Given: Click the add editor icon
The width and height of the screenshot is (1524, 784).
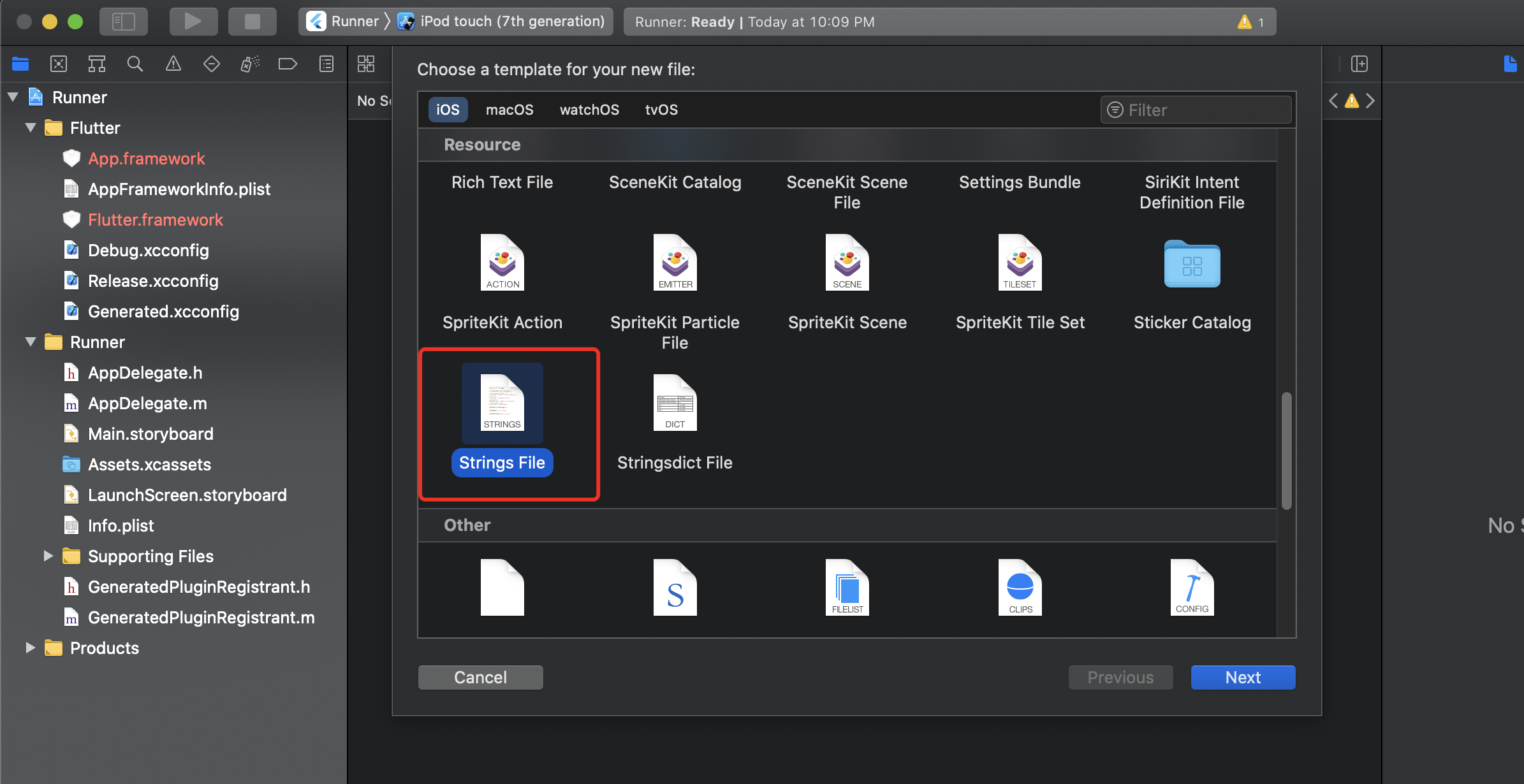Looking at the screenshot, I should (x=1359, y=64).
